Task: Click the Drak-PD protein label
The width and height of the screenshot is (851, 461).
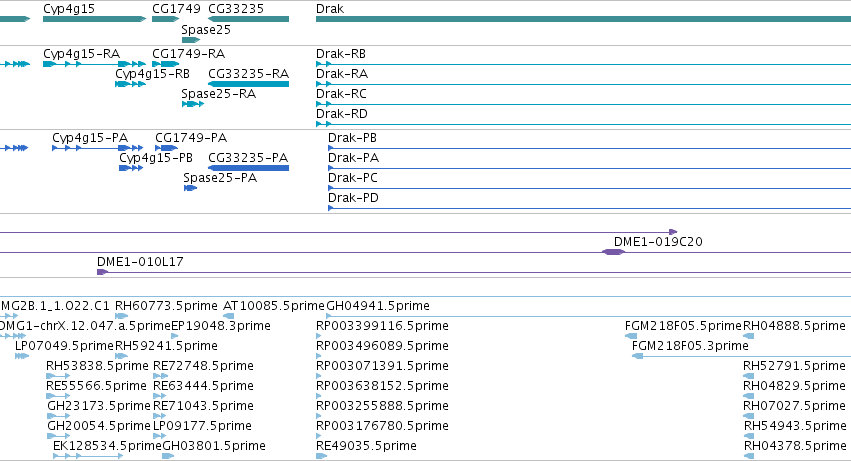Action: tap(353, 198)
